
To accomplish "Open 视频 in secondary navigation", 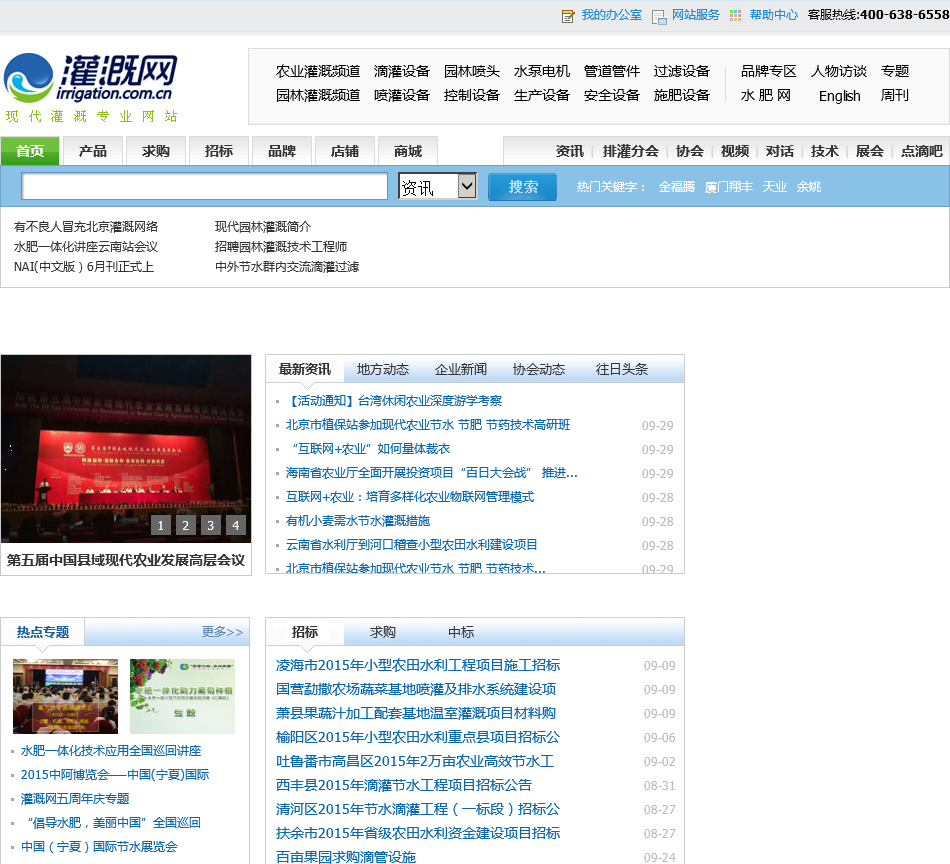I will (734, 151).
